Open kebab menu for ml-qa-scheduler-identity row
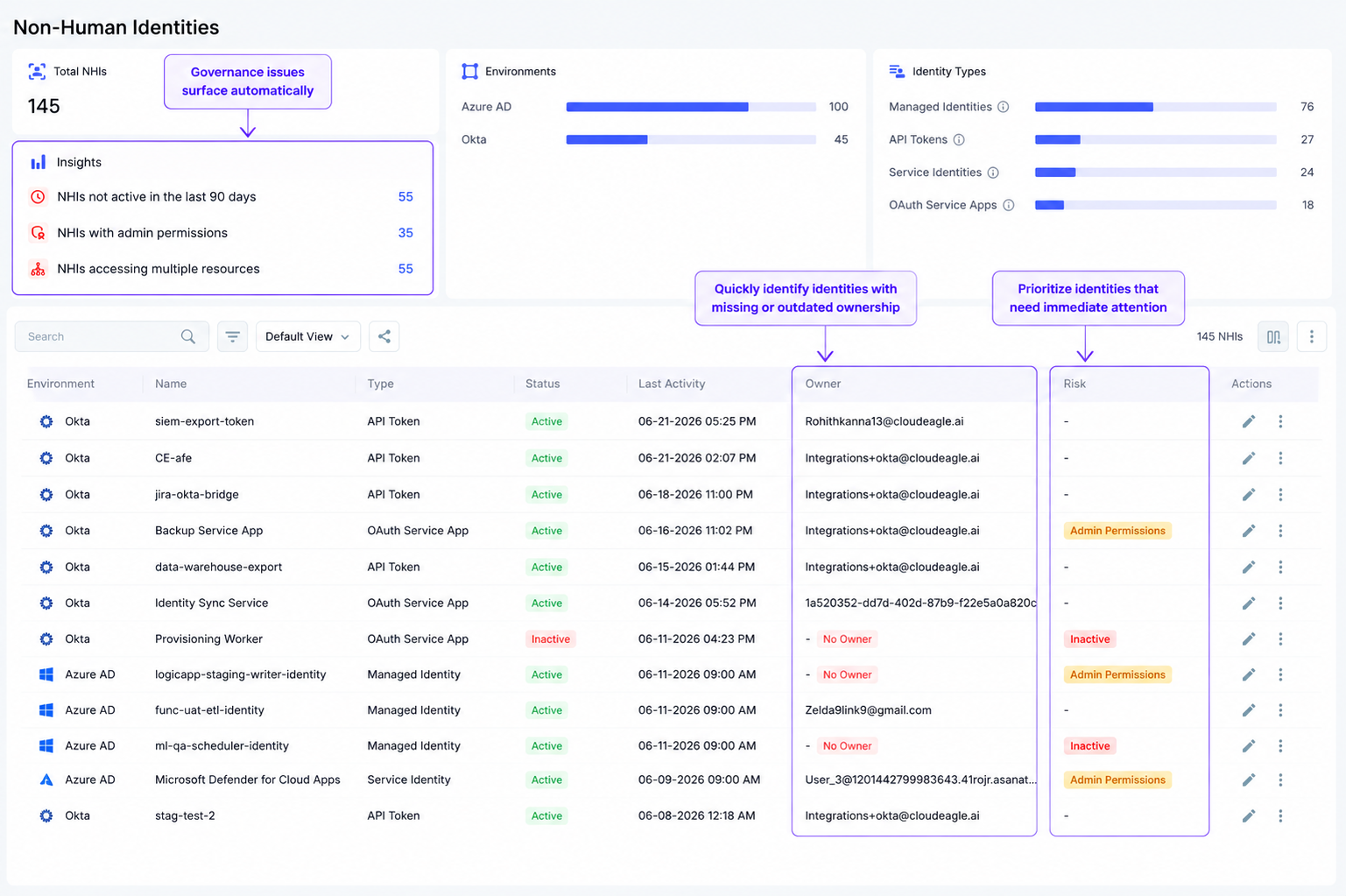The image size is (1346, 896). (1280, 746)
